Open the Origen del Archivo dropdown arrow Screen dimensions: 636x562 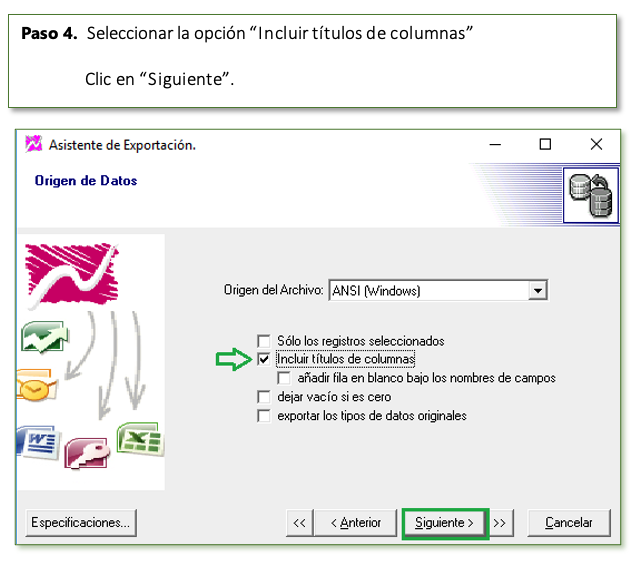538,290
